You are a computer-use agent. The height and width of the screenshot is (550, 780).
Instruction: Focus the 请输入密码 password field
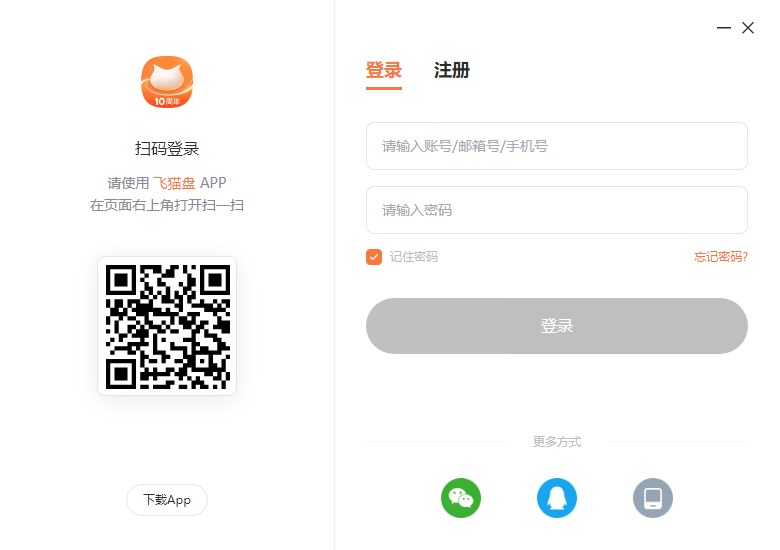coord(557,210)
